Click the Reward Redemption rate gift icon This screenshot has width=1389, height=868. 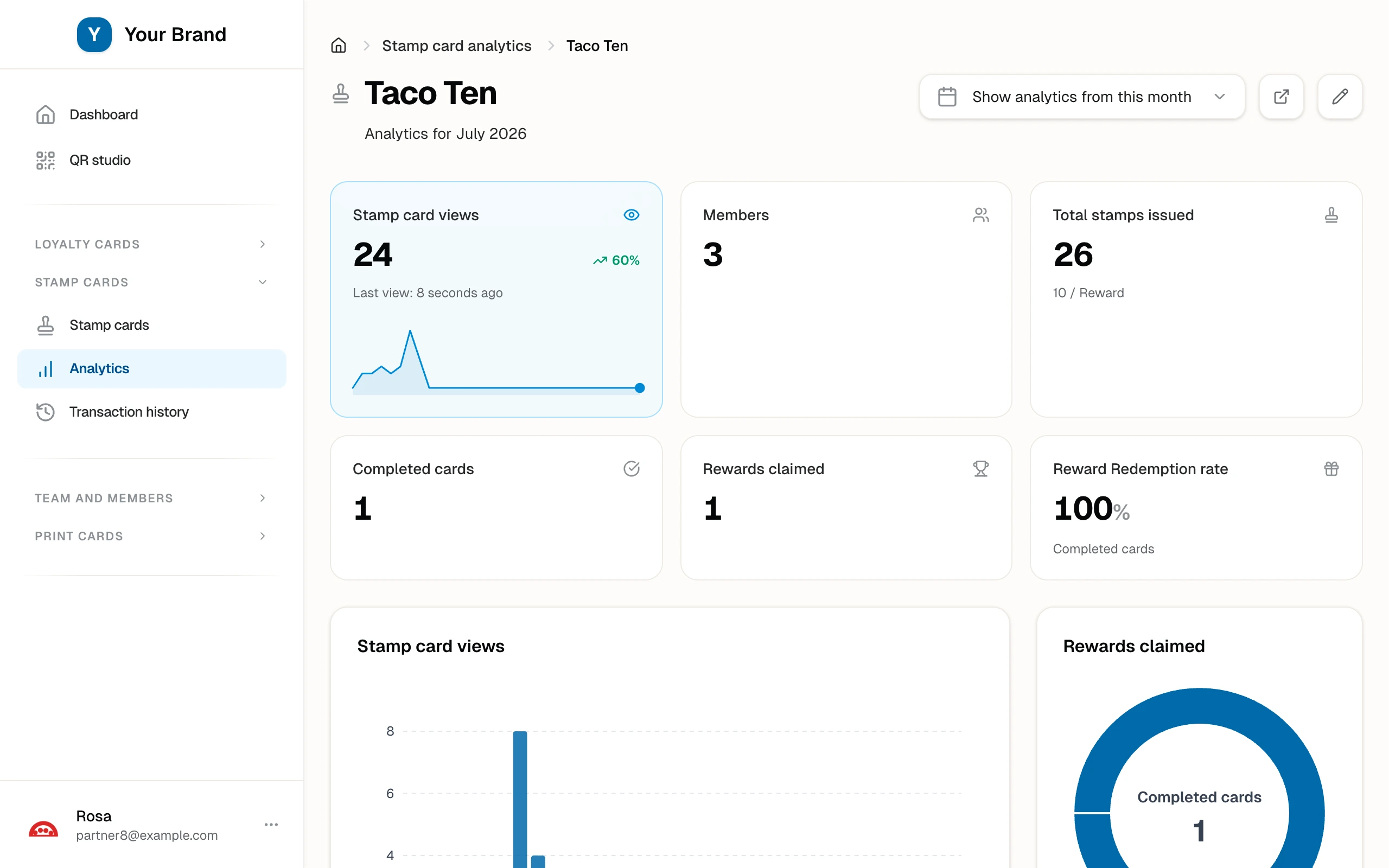[1331, 468]
